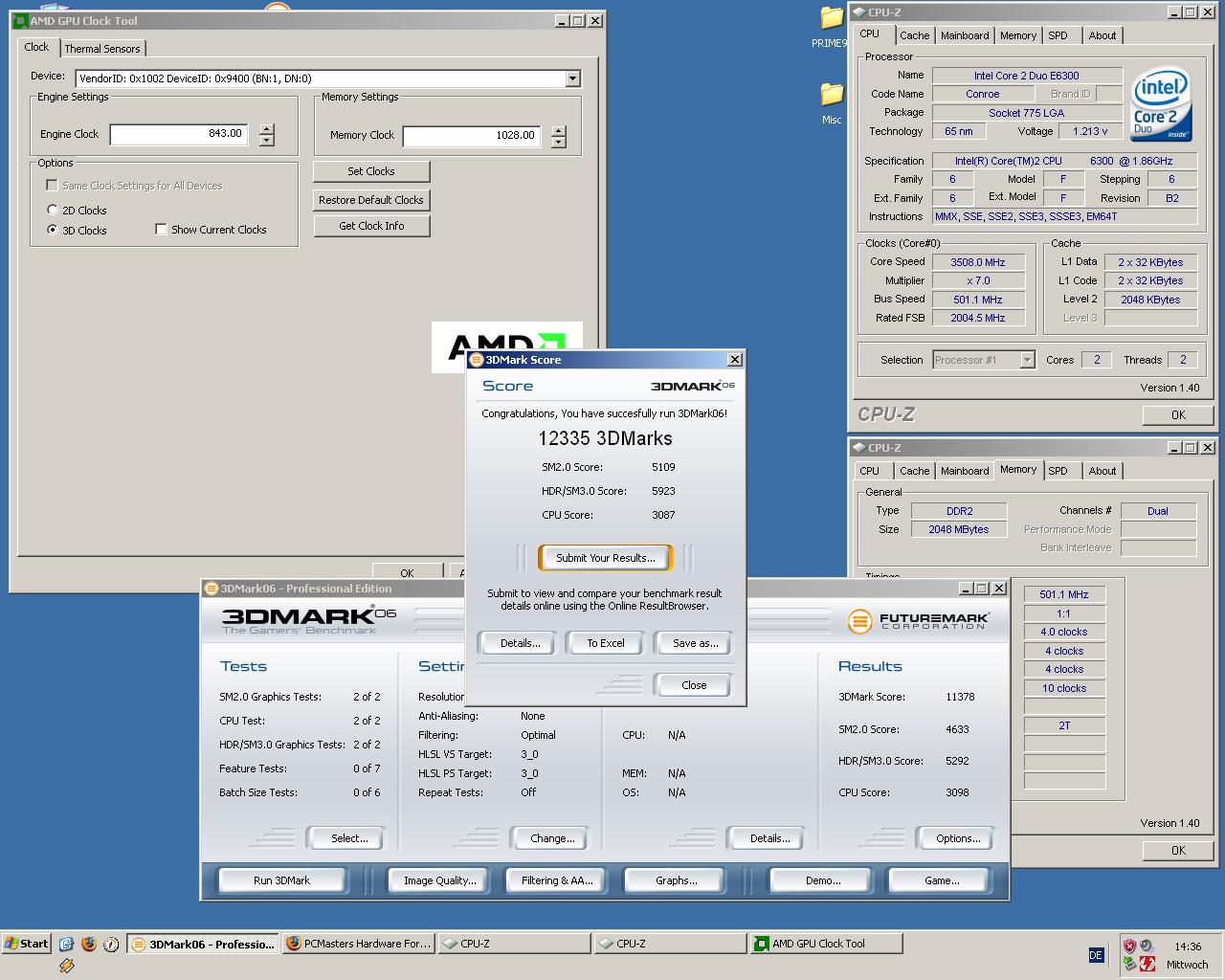Decrease Engine Clock with down arrow

[x=267, y=141]
